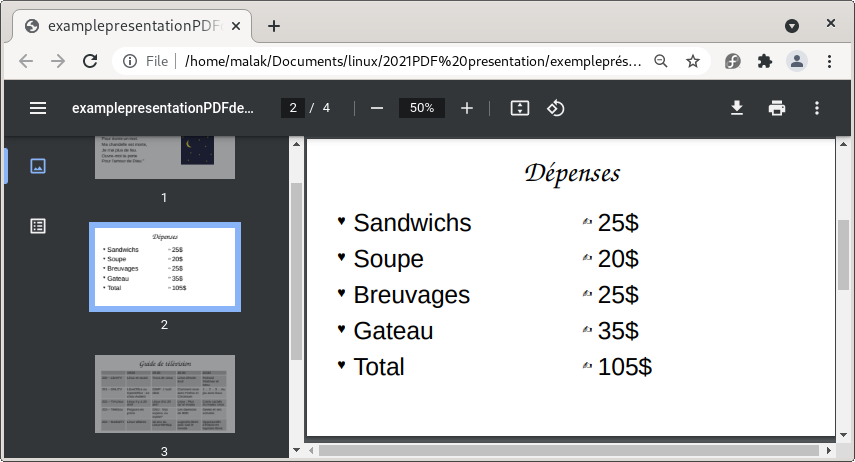The width and height of the screenshot is (855, 462).
Task: Open the tab search dropdown
Action: coord(792,26)
